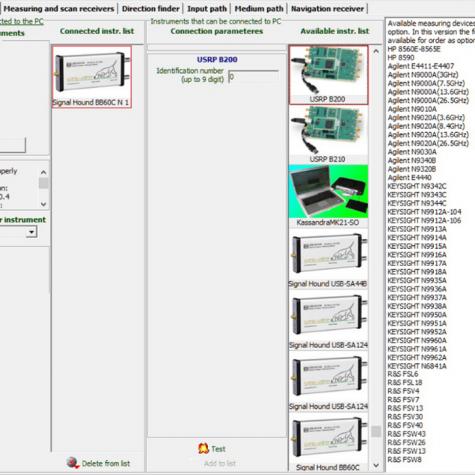This screenshot has height=475, width=475.
Task: Click the Delete from list icon
Action: 72,463
